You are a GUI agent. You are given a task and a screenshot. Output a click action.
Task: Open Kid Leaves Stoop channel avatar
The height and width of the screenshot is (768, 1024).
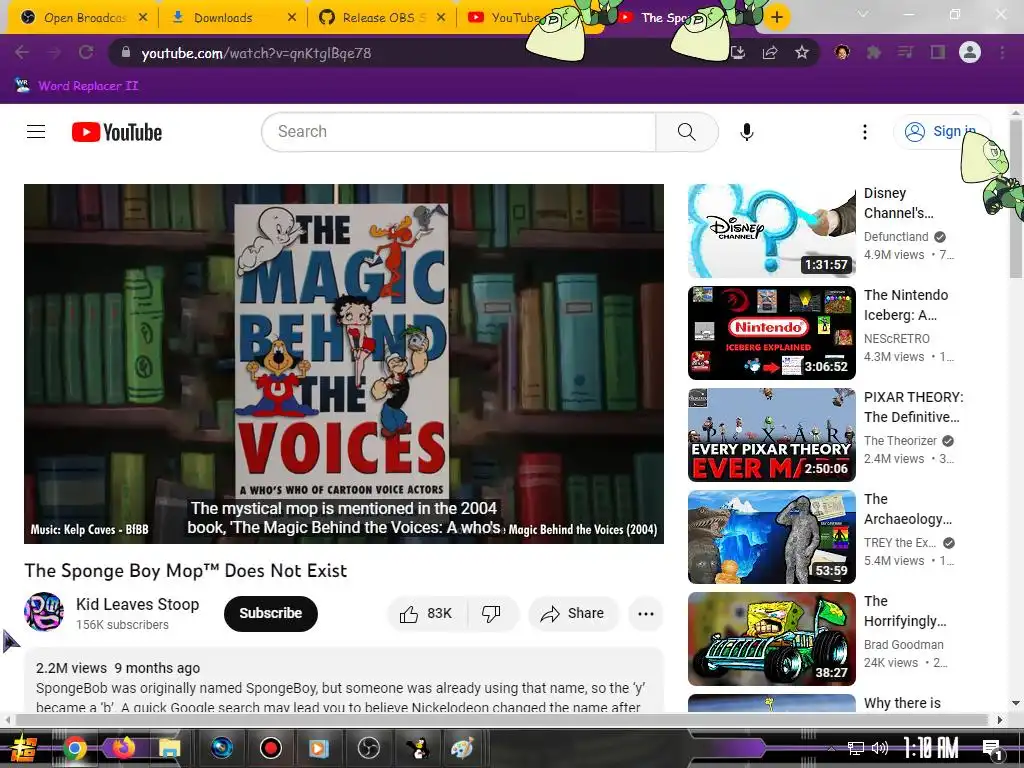(x=44, y=612)
